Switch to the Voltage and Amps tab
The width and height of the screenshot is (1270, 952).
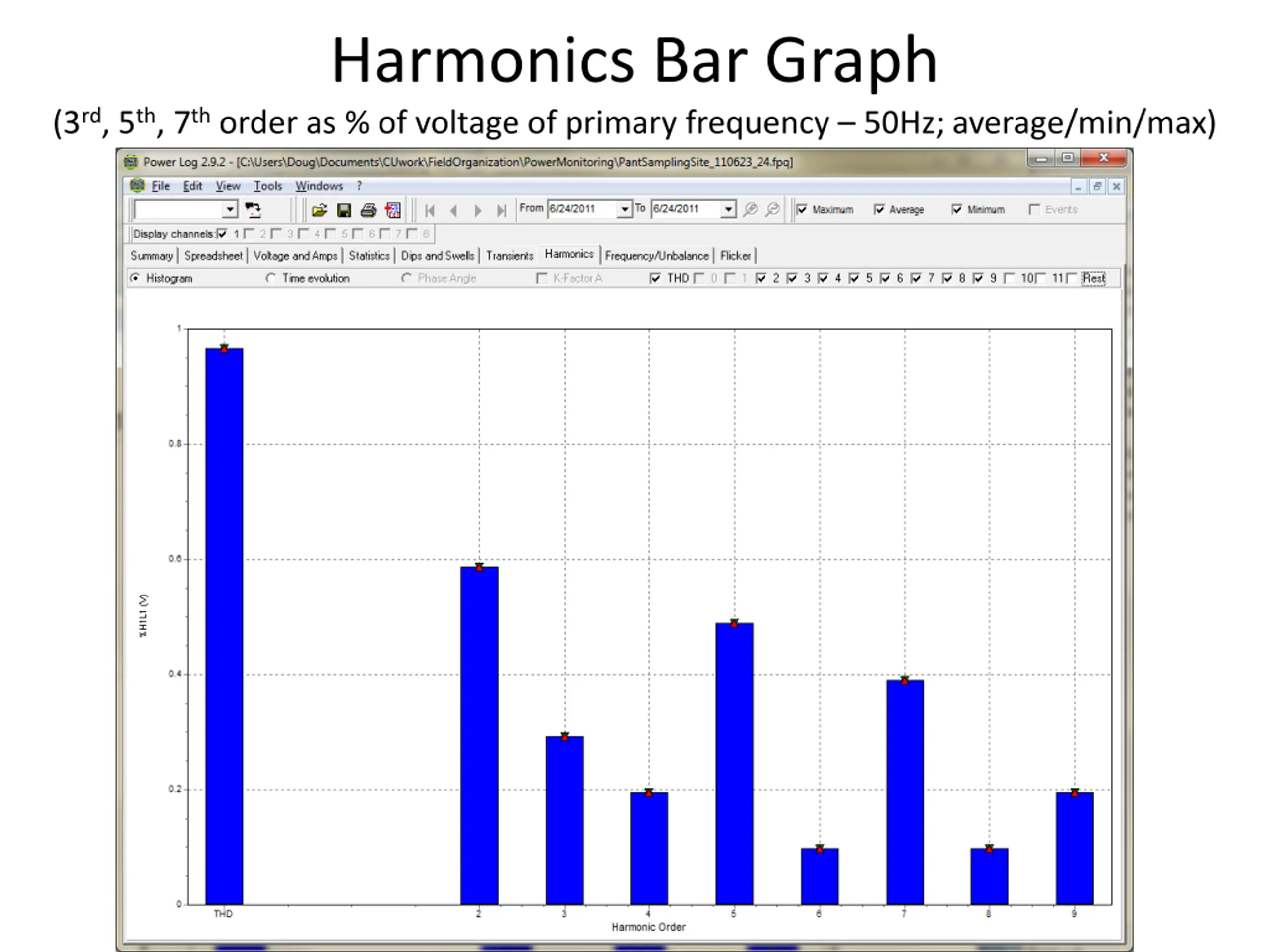pos(295,256)
